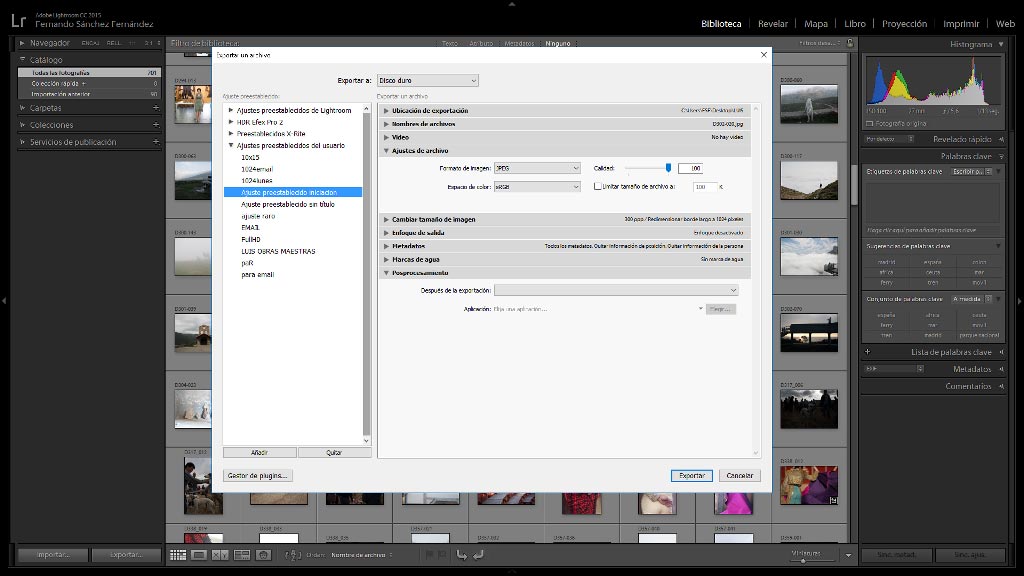Viewport: 1024px width, 576px height.
Task: Switch to Loupe view in toolbar
Action: (199, 554)
